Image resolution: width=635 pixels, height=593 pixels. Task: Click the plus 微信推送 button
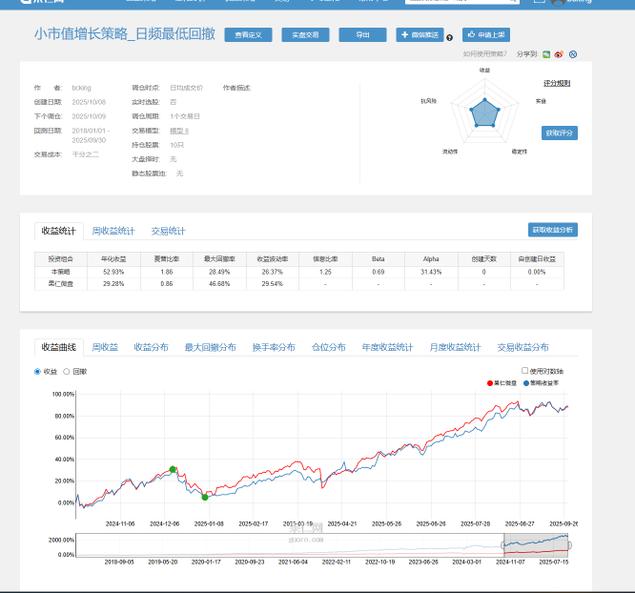pyautogui.click(x=418, y=35)
